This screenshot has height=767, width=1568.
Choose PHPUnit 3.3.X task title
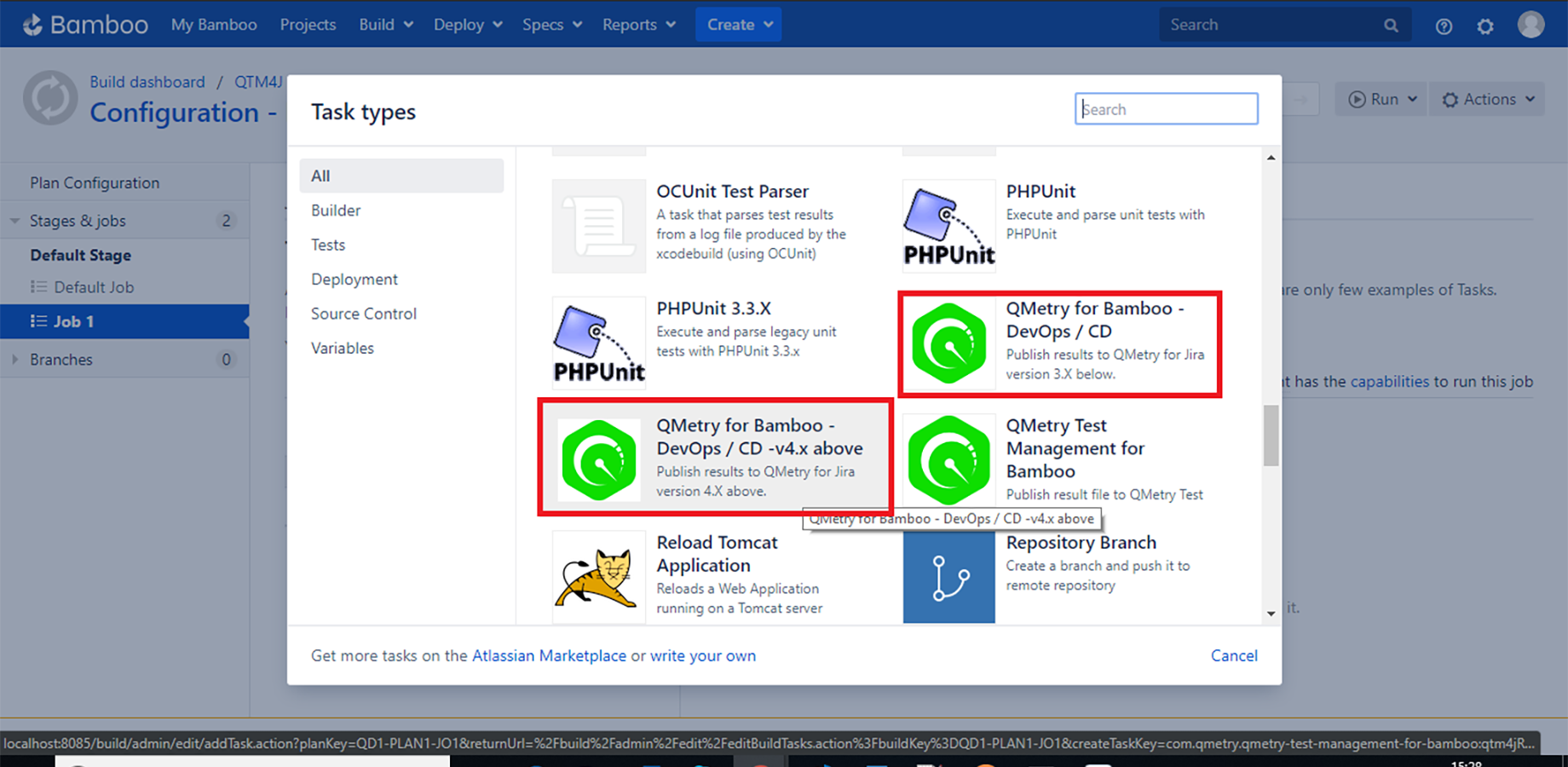[x=714, y=309]
